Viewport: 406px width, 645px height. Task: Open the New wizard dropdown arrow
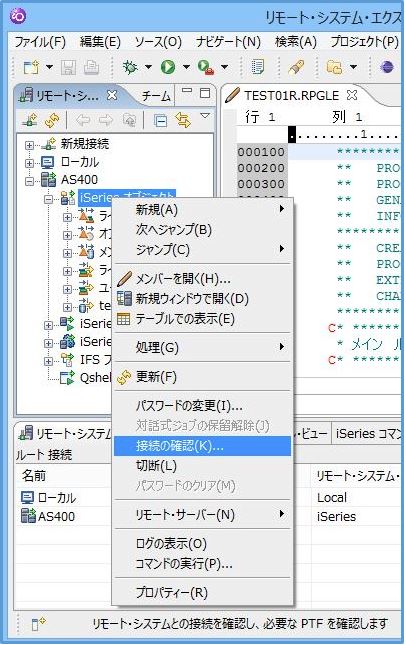point(49,67)
